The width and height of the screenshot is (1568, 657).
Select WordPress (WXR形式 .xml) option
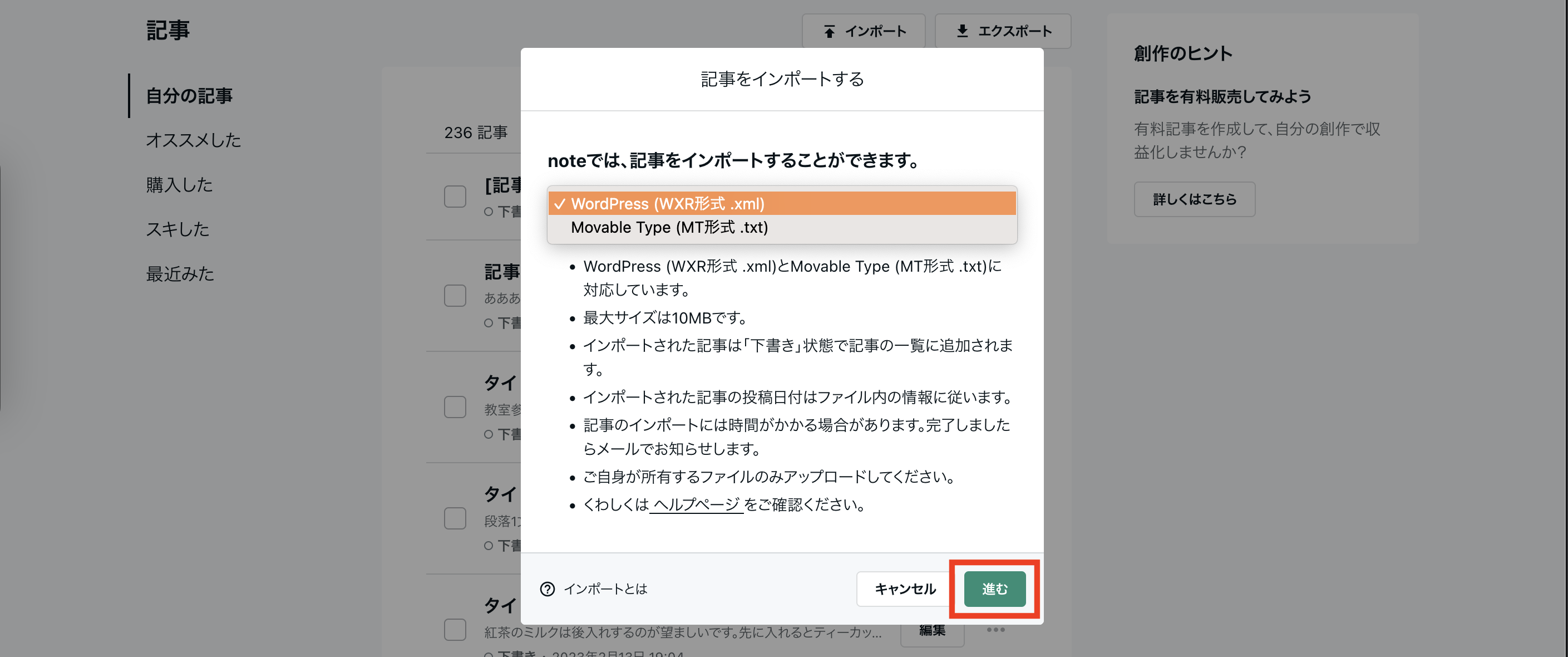(x=782, y=203)
